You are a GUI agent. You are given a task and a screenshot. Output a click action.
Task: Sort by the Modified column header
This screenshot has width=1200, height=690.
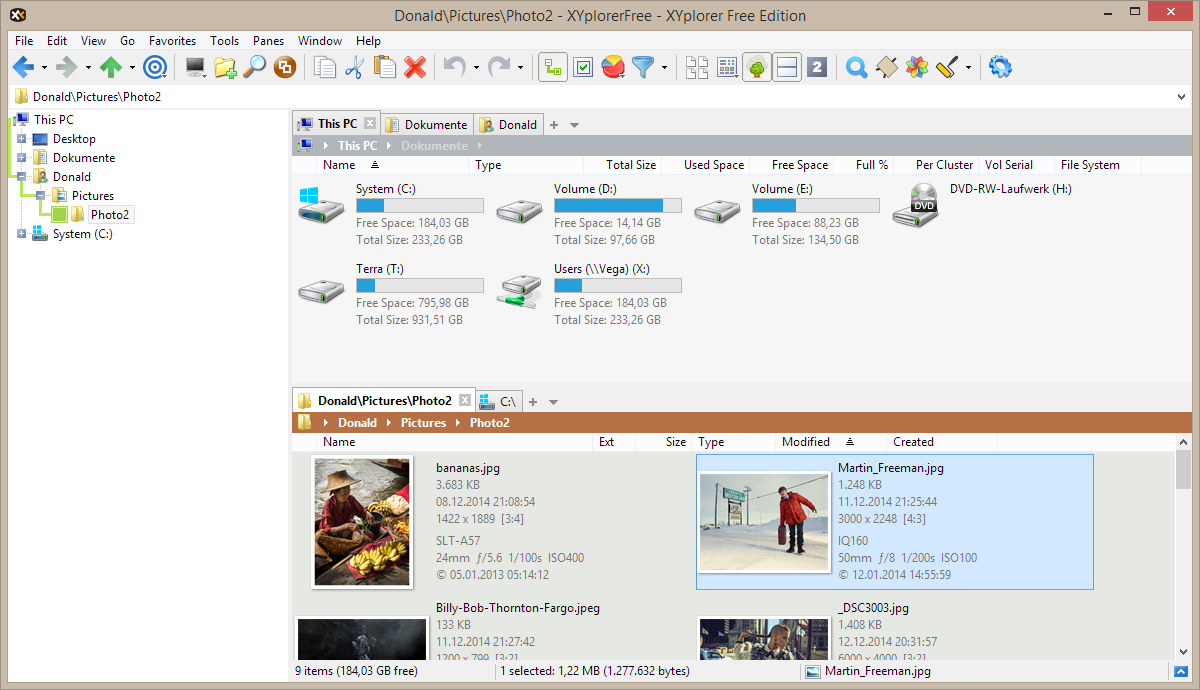(x=806, y=442)
